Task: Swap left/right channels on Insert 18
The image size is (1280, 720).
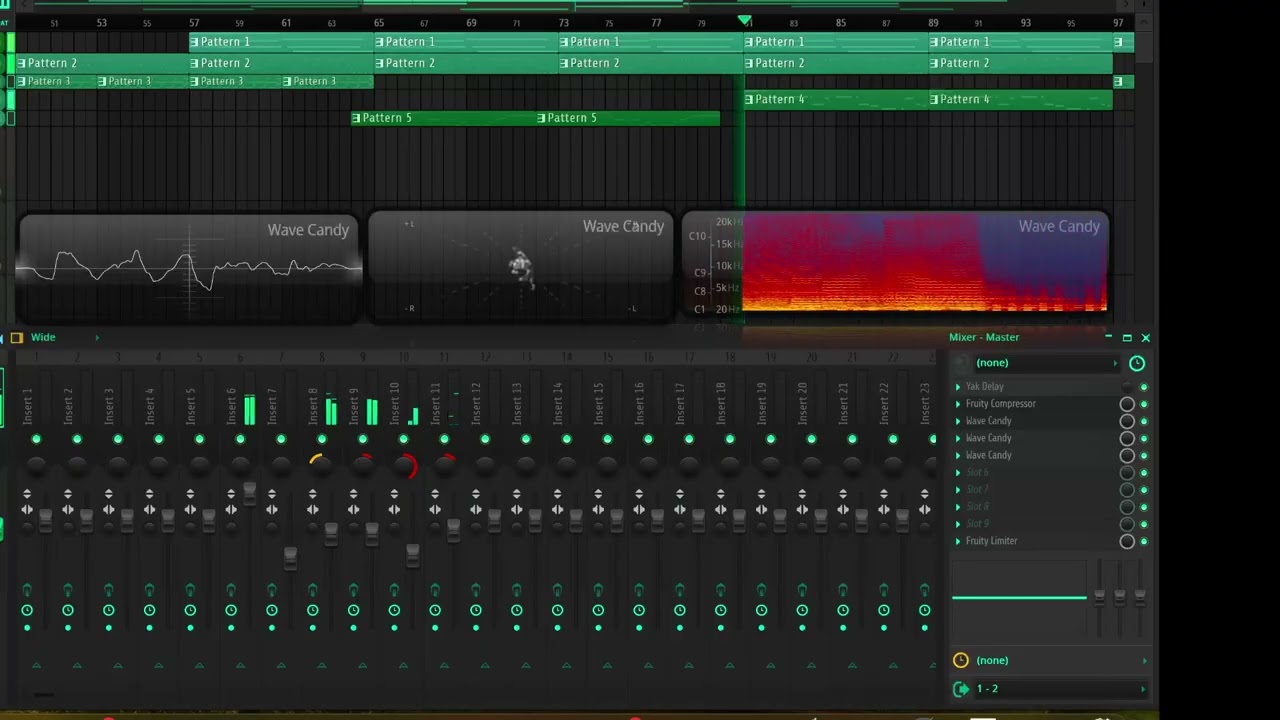Action: (720, 510)
